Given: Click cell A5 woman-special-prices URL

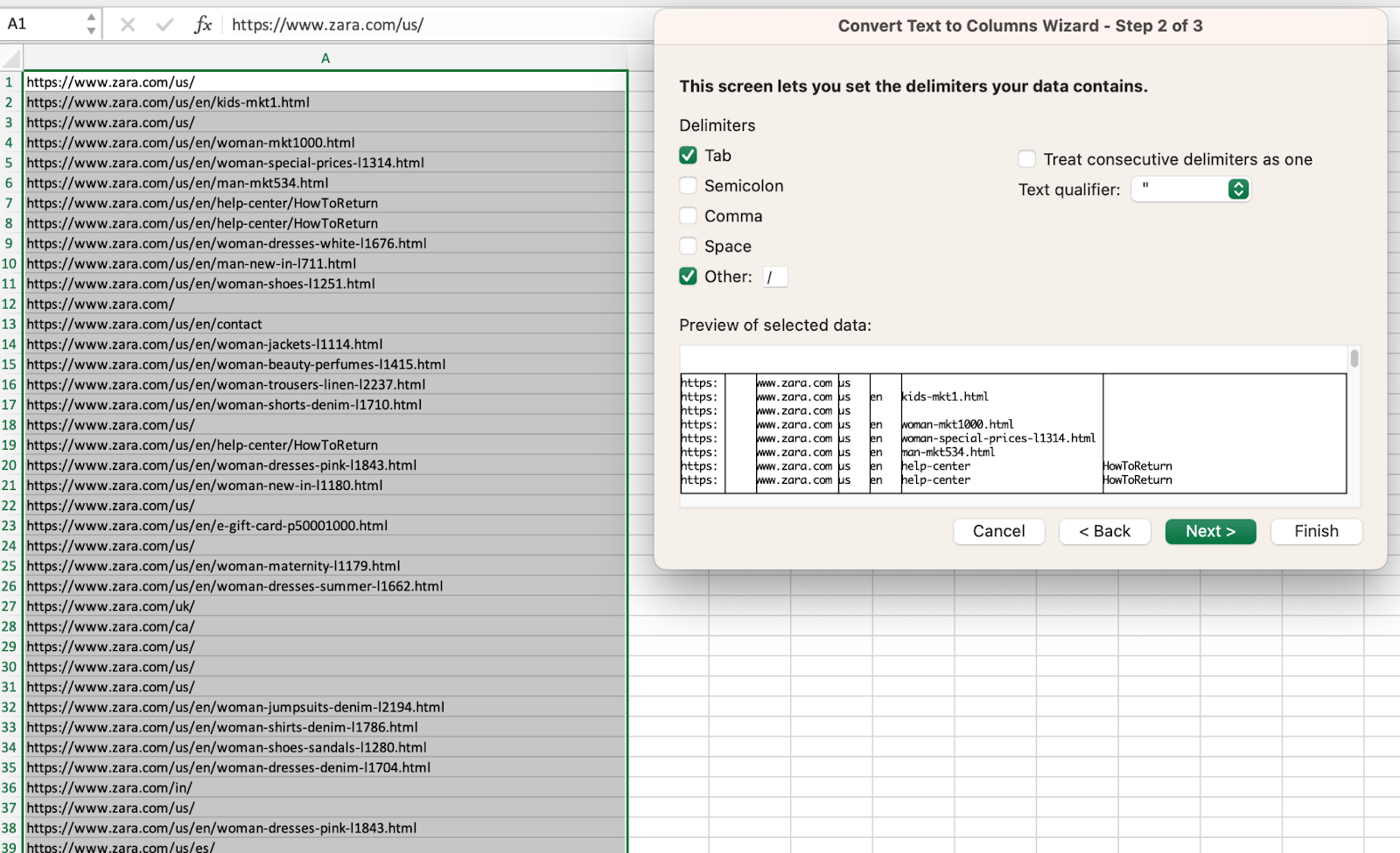Looking at the screenshot, I should pos(325,163).
